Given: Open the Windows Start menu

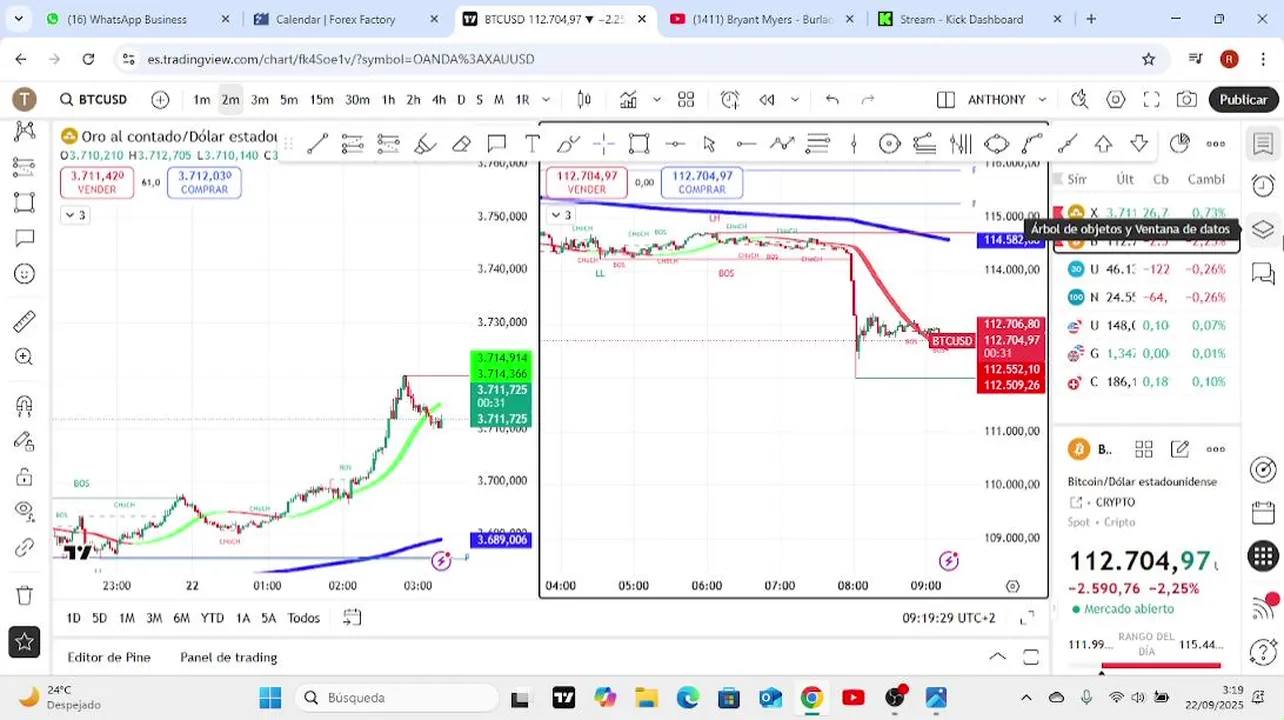Looking at the screenshot, I should click(x=270, y=697).
